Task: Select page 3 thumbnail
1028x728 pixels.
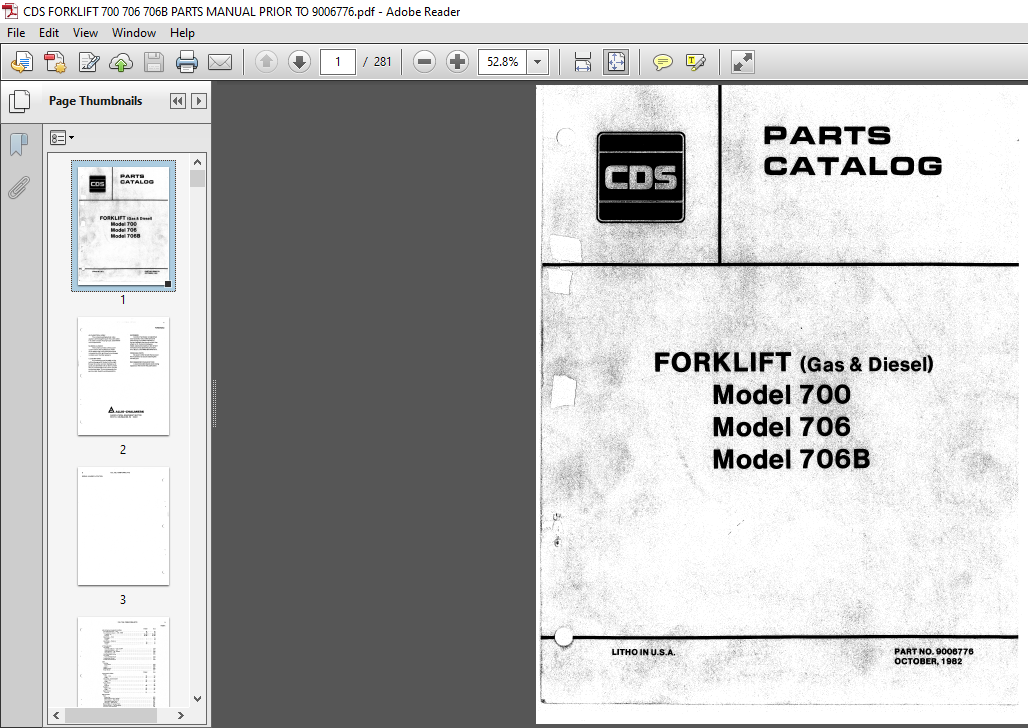Action: [123, 526]
